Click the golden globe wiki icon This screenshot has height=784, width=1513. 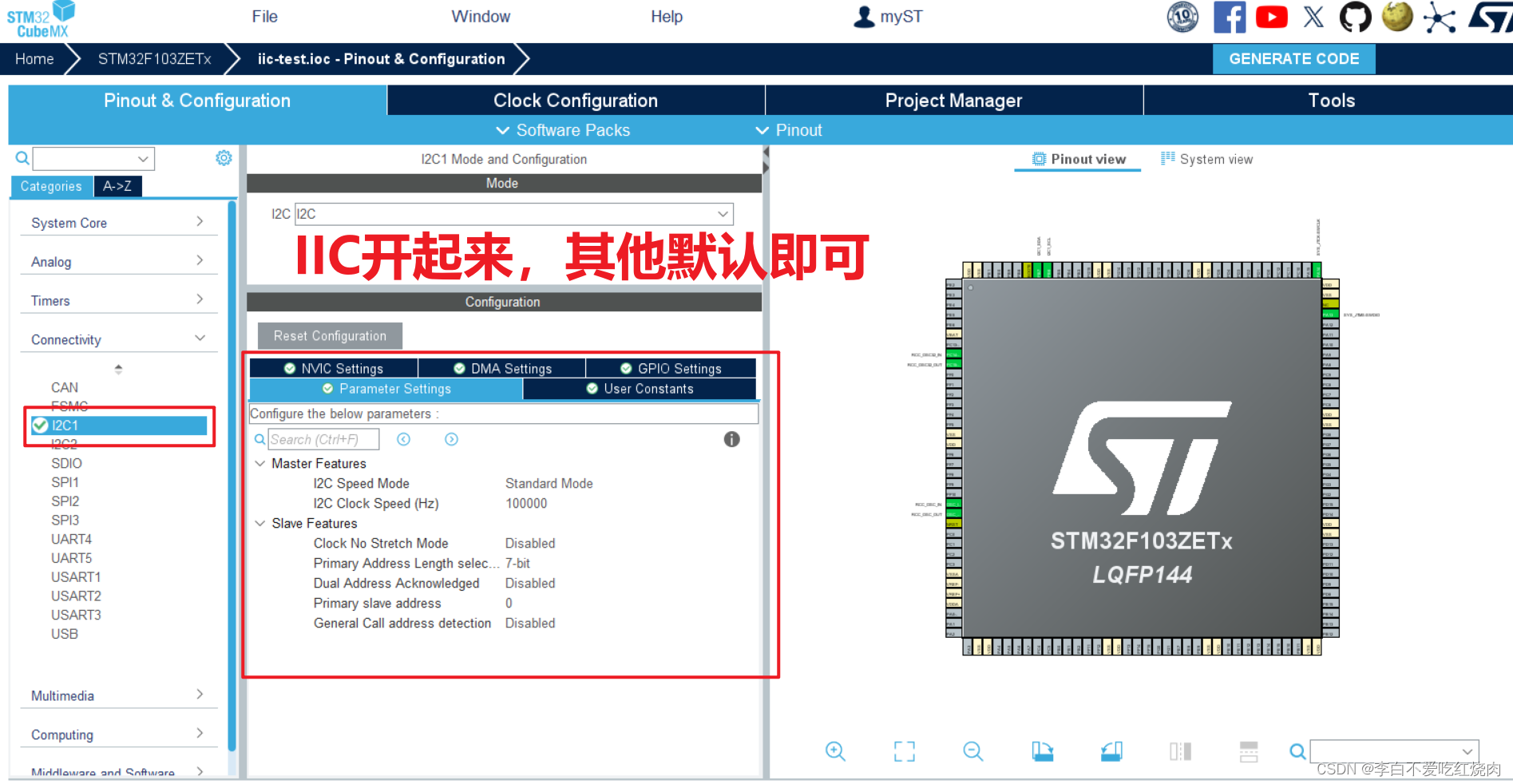point(1397,17)
